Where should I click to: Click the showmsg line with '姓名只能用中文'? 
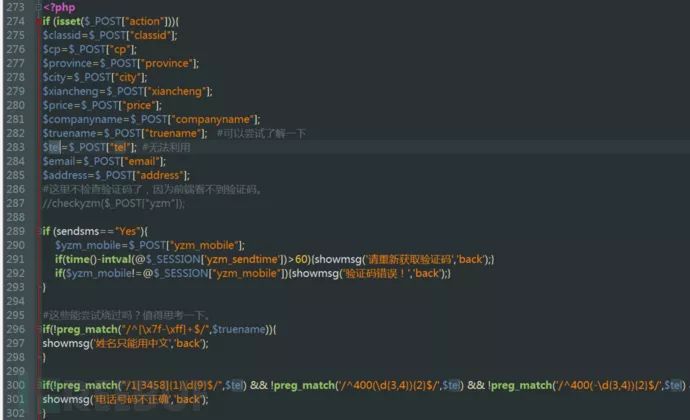point(125,343)
